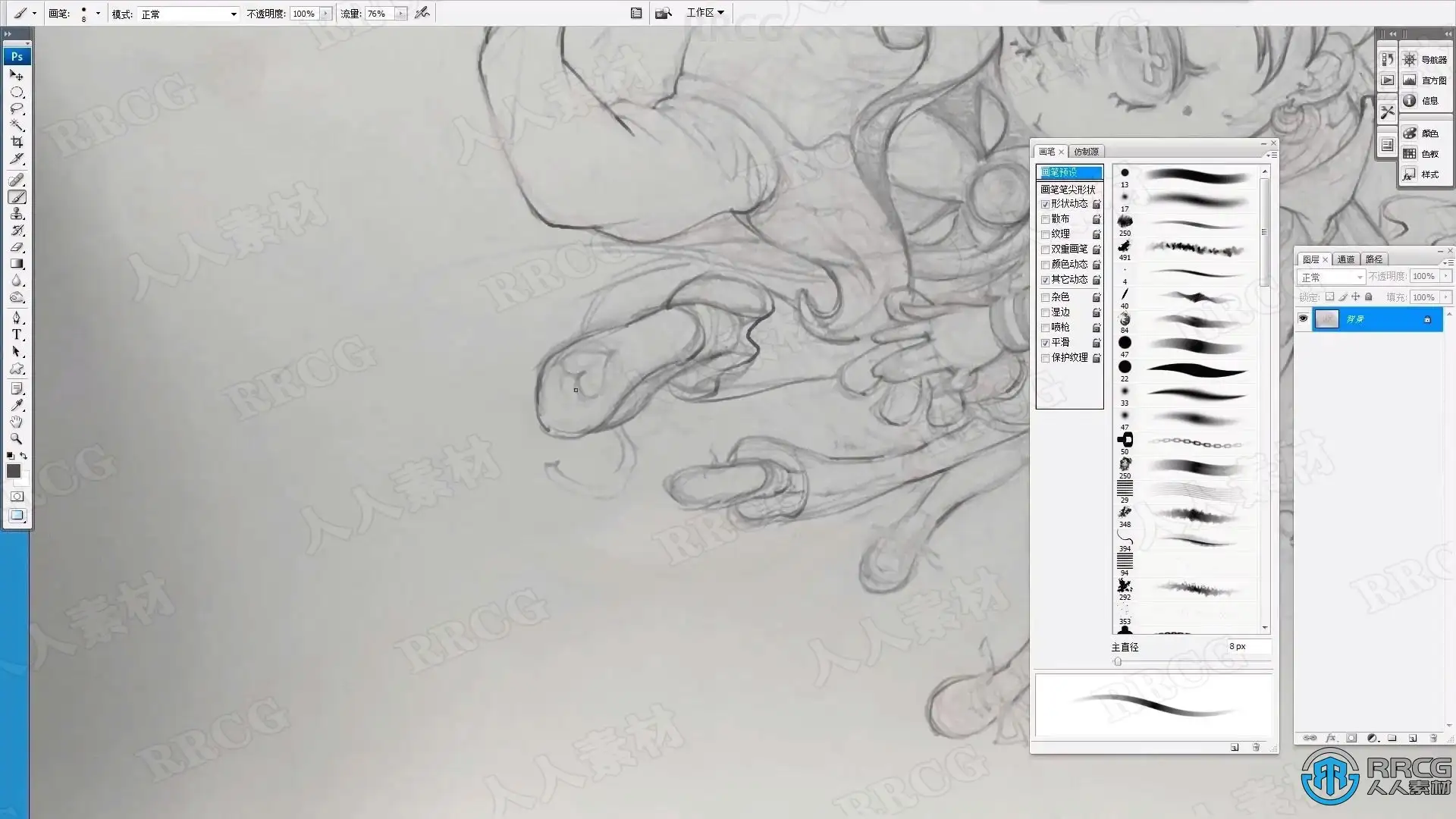1456x819 pixels.
Task: Select the Gradient tool
Action: click(x=17, y=264)
